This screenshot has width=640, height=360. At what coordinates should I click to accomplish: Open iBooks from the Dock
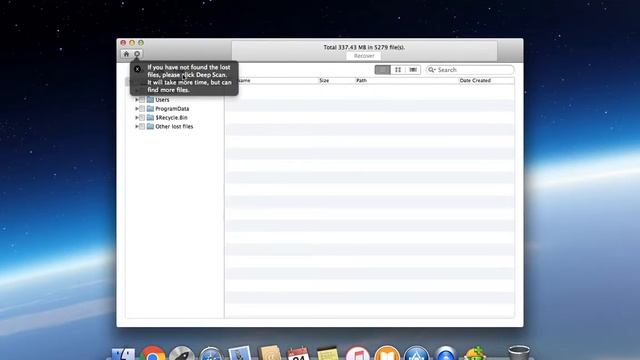(x=387, y=353)
